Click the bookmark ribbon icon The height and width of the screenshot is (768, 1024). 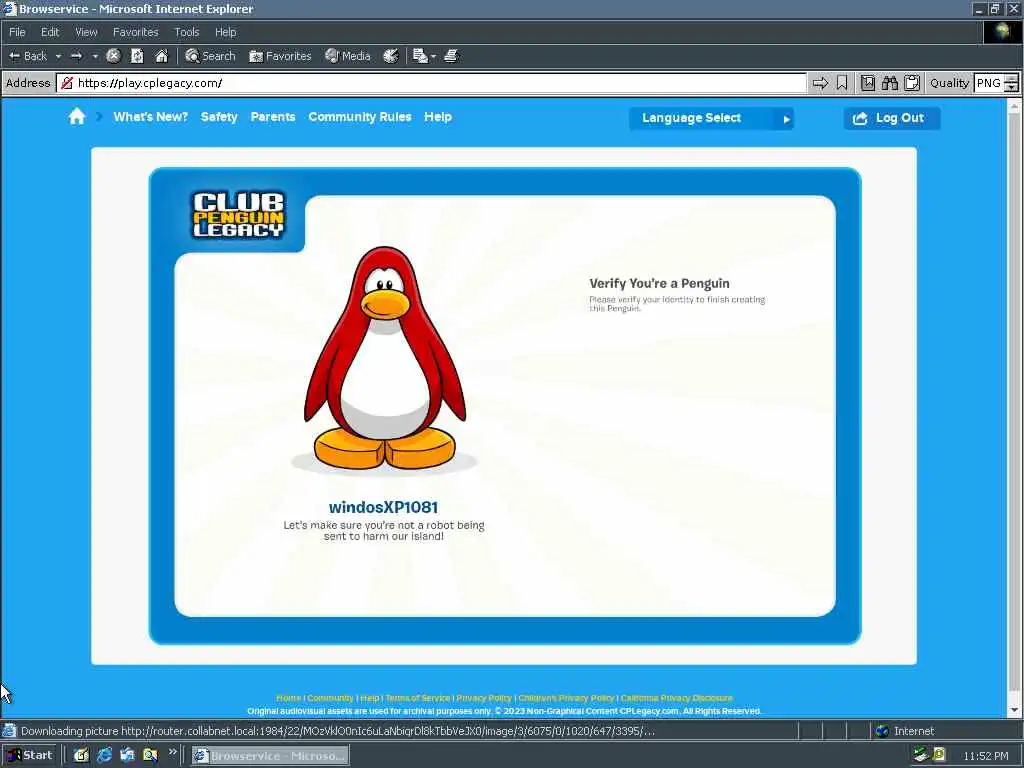842,83
